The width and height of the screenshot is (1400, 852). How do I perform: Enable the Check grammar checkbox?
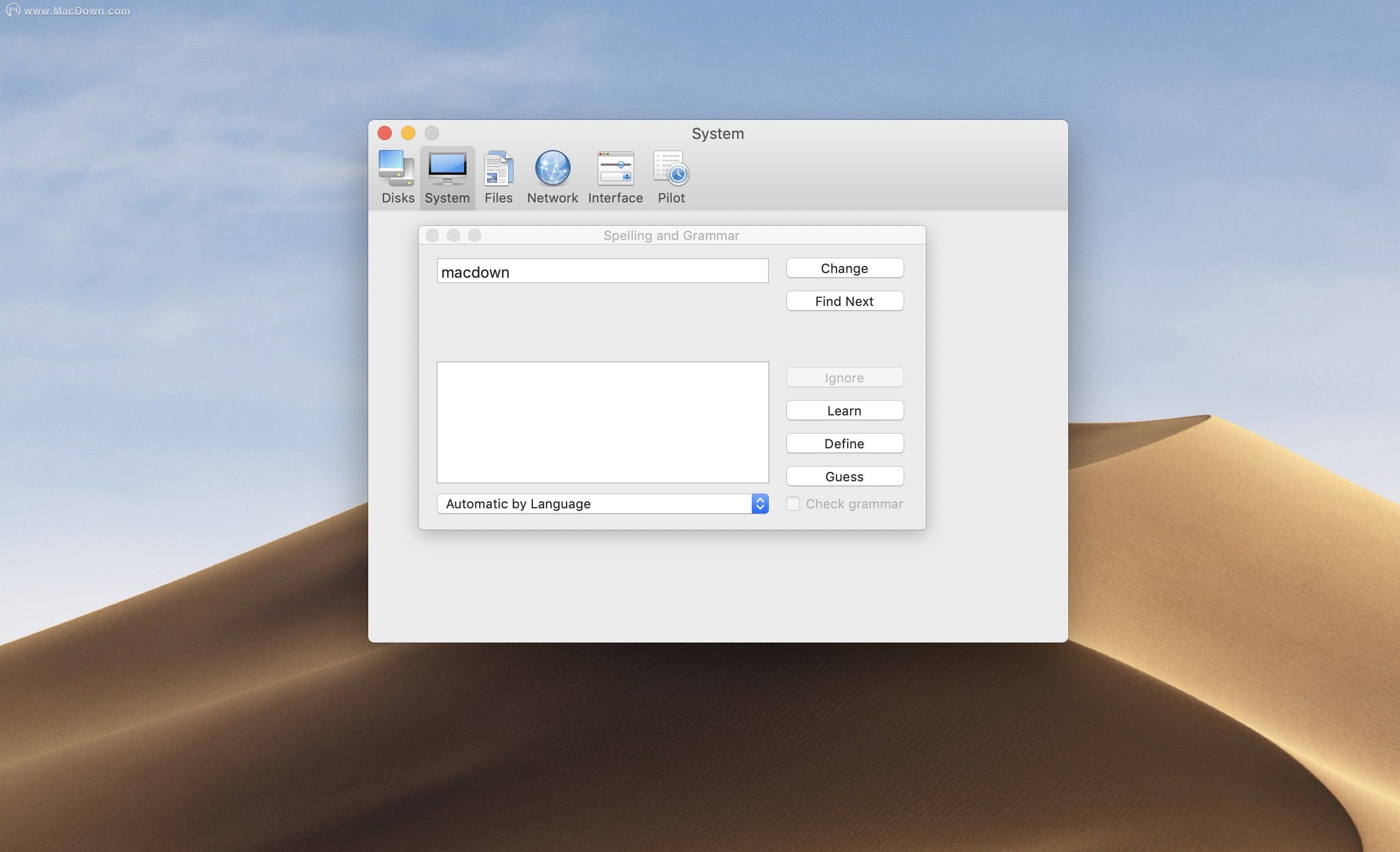tap(793, 504)
